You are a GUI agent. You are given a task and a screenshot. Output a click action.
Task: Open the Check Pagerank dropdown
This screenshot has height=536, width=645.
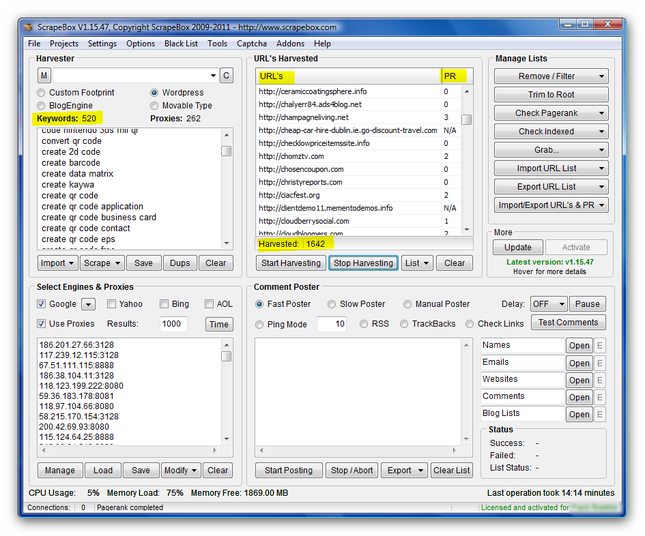point(551,113)
